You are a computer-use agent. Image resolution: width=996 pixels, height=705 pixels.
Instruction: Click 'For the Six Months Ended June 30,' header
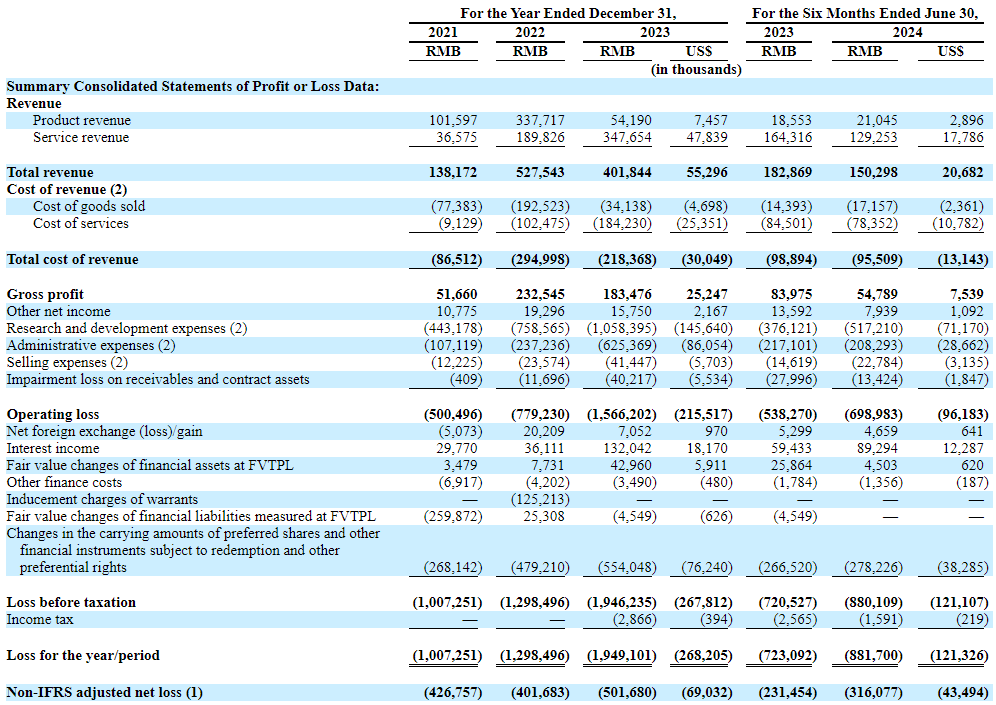click(x=866, y=14)
